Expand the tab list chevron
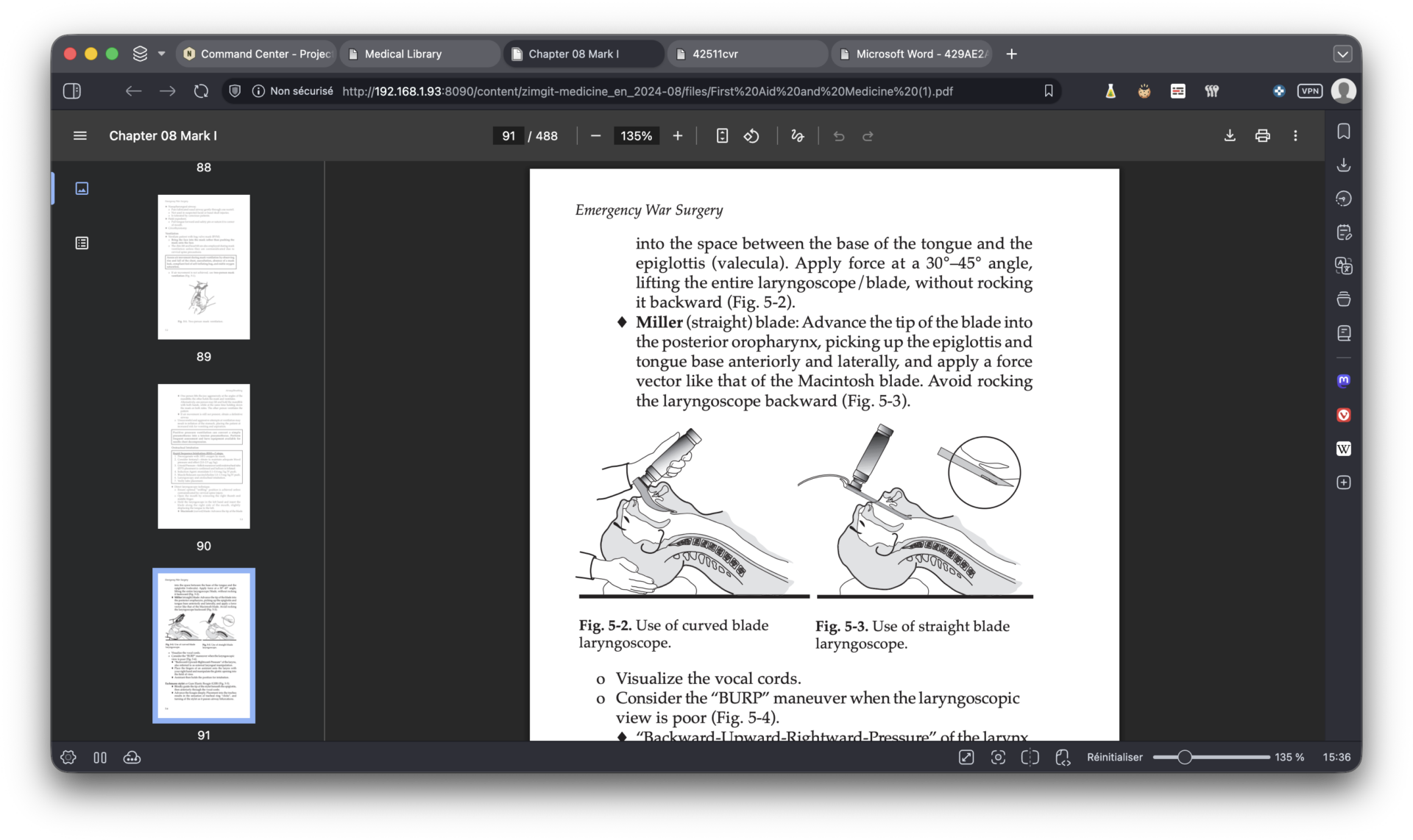Viewport: 1413px width, 840px height. pyautogui.click(x=1342, y=54)
